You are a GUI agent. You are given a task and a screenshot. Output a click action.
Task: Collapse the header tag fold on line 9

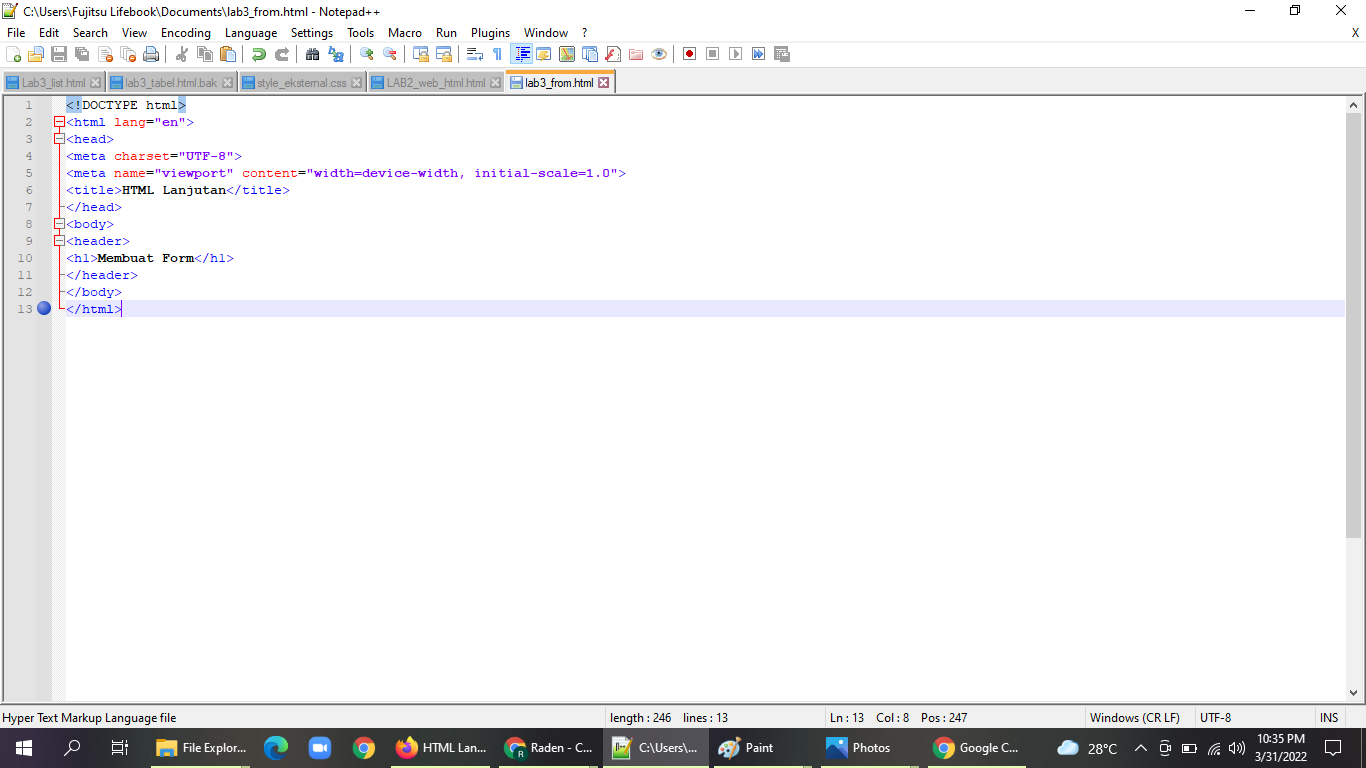click(59, 241)
